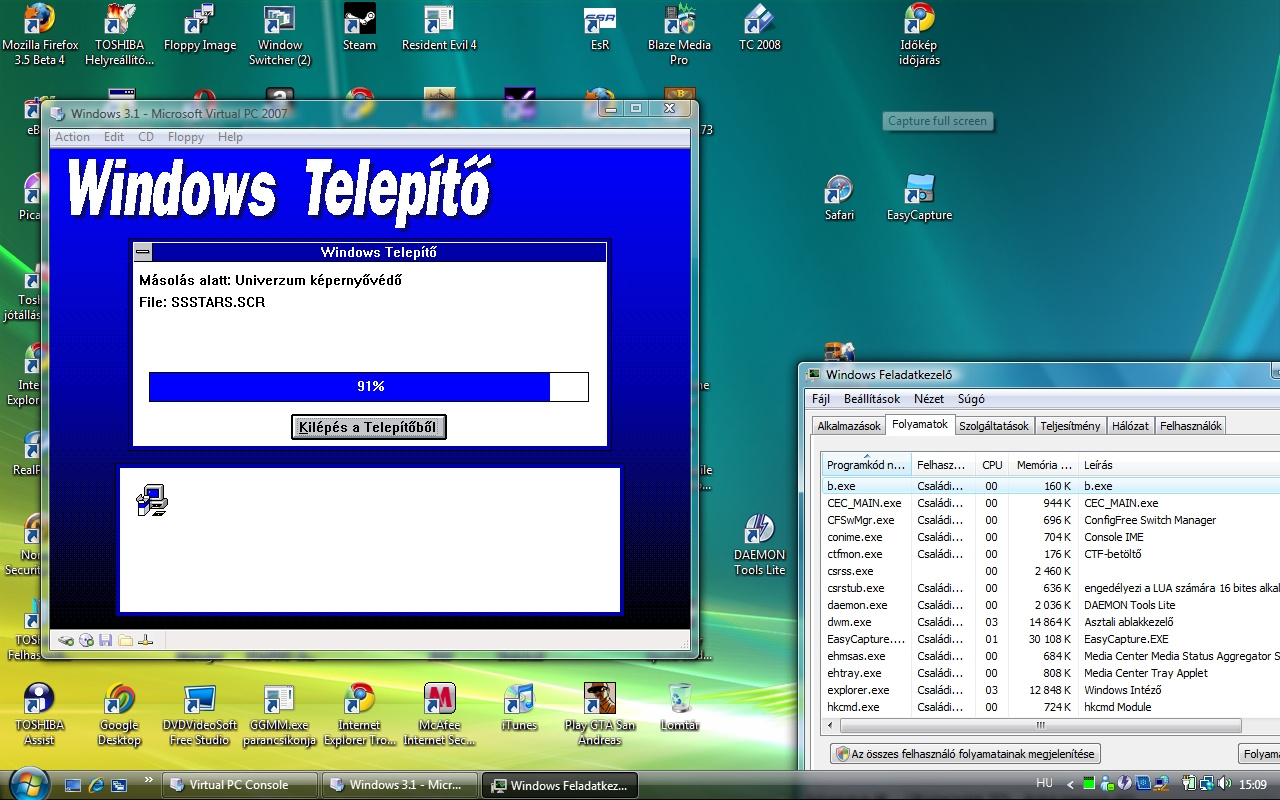Sort processes by the Memória column header
The image size is (1280, 800).
point(1043,465)
